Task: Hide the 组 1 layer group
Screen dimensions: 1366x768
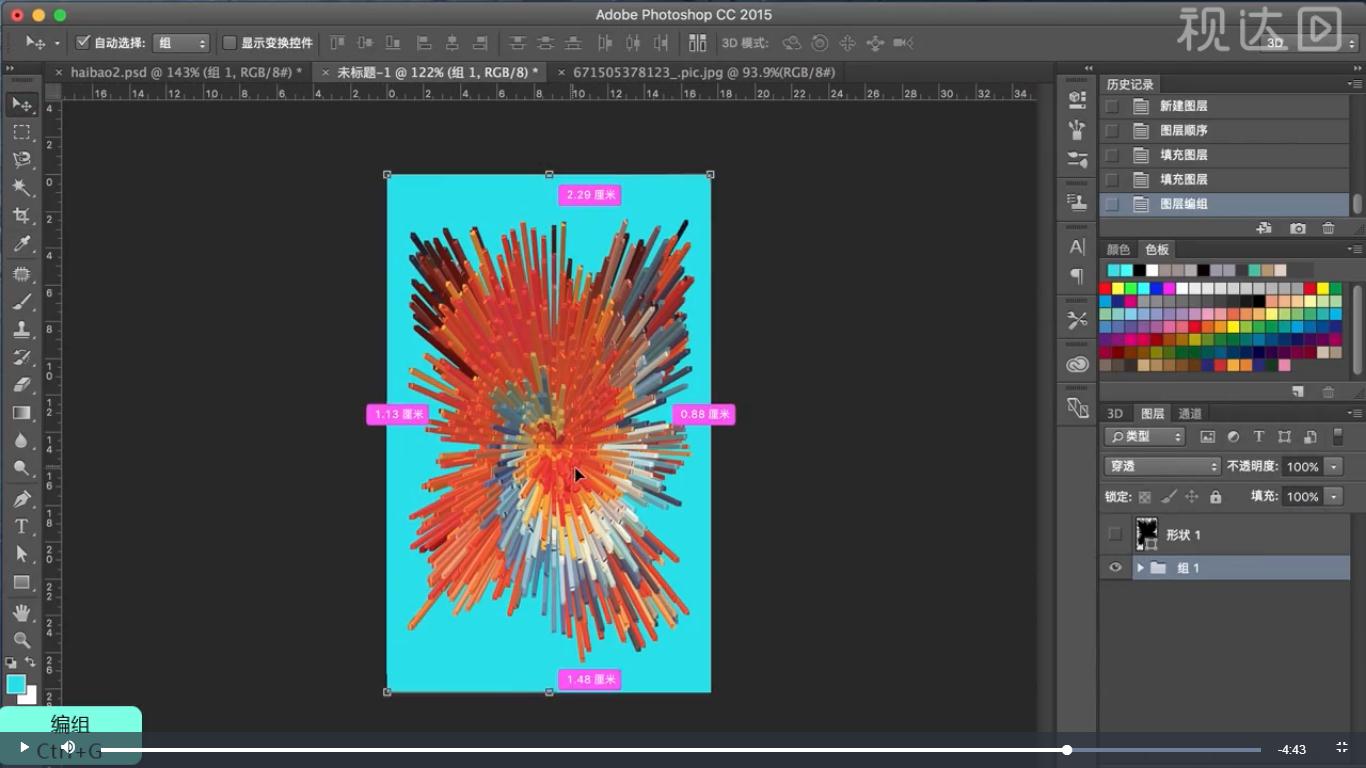Action: (x=1115, y=568)
